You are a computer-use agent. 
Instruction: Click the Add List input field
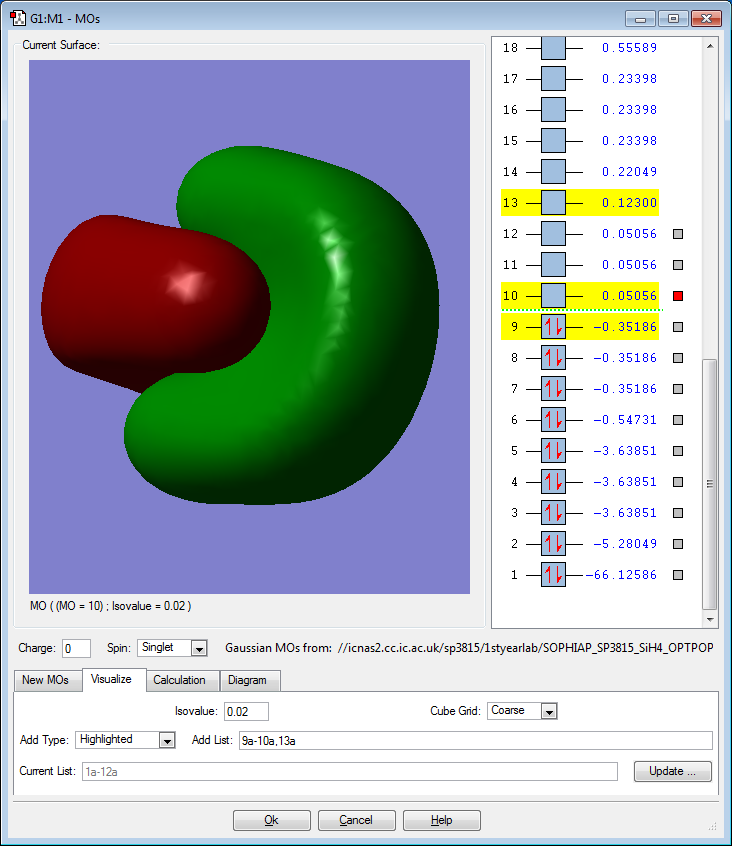pos(476,741)
